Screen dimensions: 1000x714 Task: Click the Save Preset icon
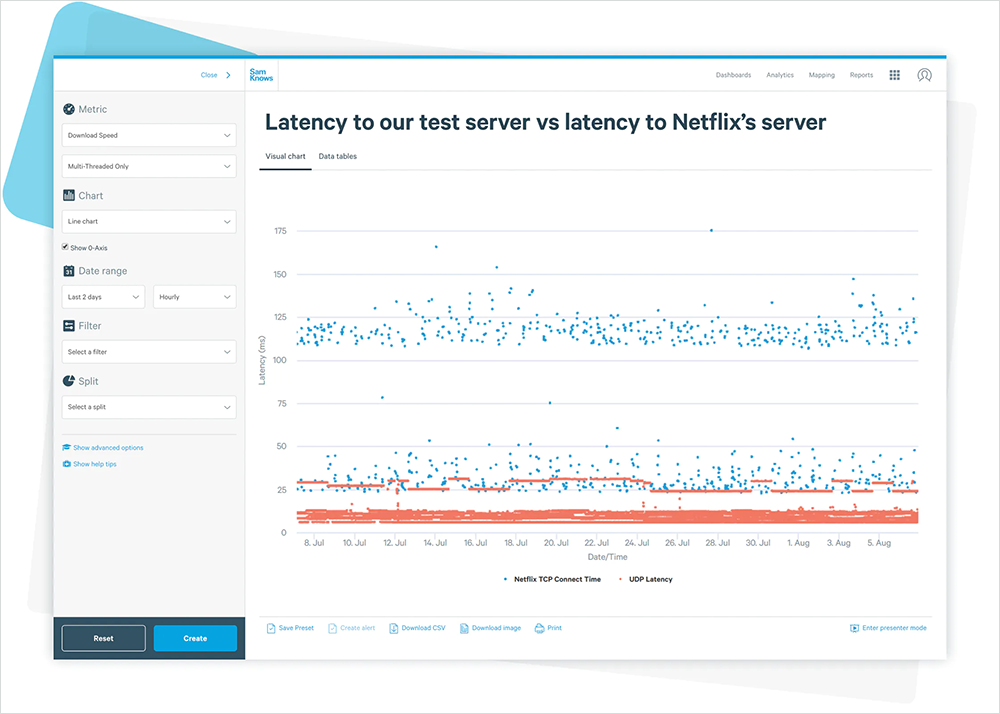(271, 628)
